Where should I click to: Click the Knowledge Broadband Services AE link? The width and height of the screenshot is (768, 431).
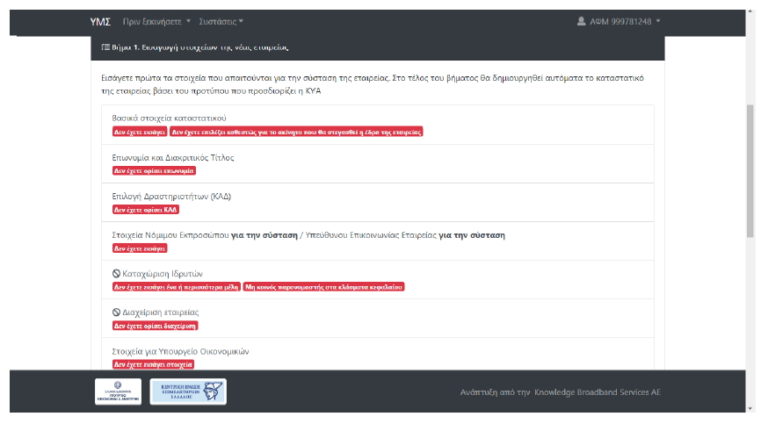597,393
